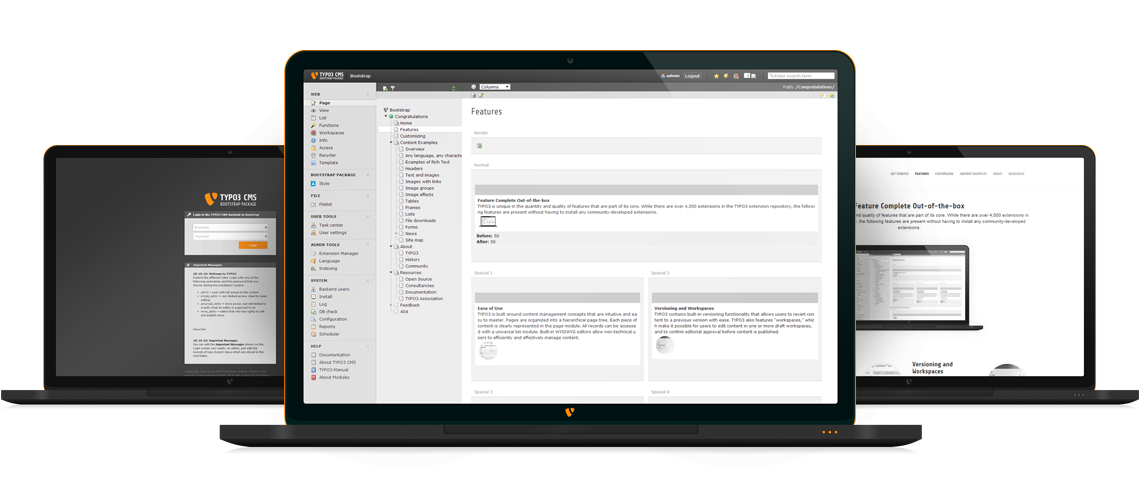Click the Task center module
1140x496 pixels.
click(330, 225)
